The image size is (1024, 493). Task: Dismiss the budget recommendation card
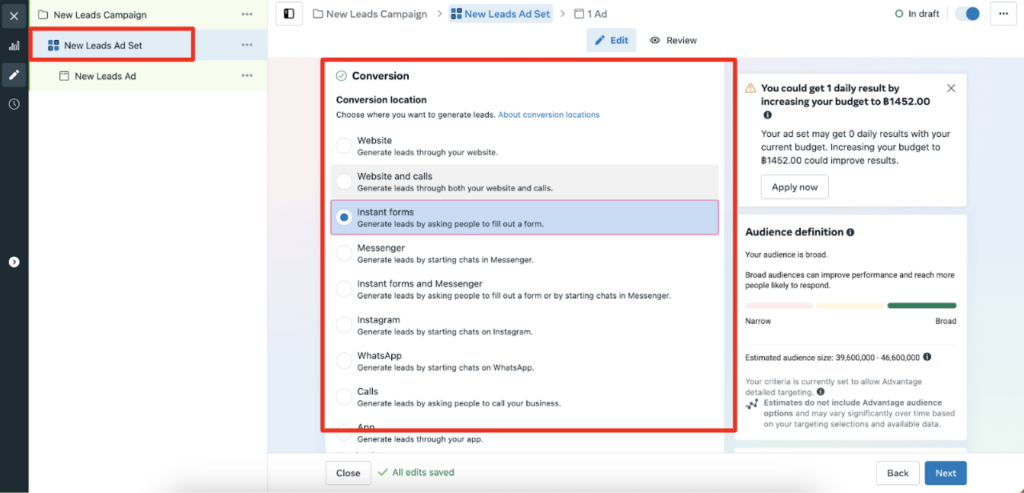pos(951,88)
